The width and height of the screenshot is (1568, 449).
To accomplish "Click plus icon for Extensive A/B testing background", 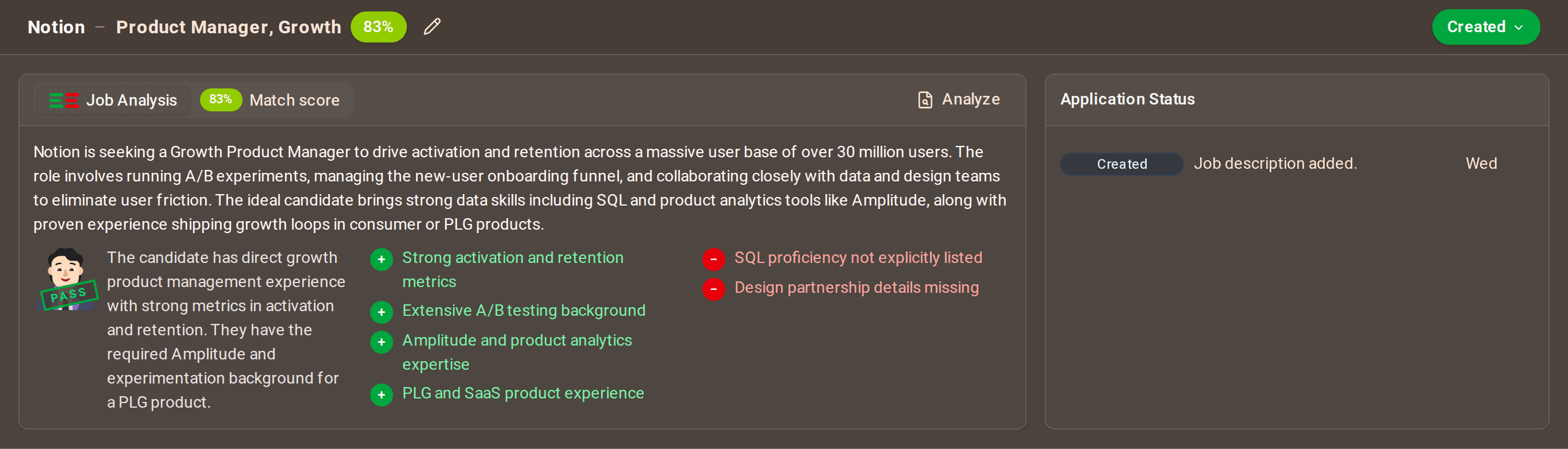I will 381,312.
